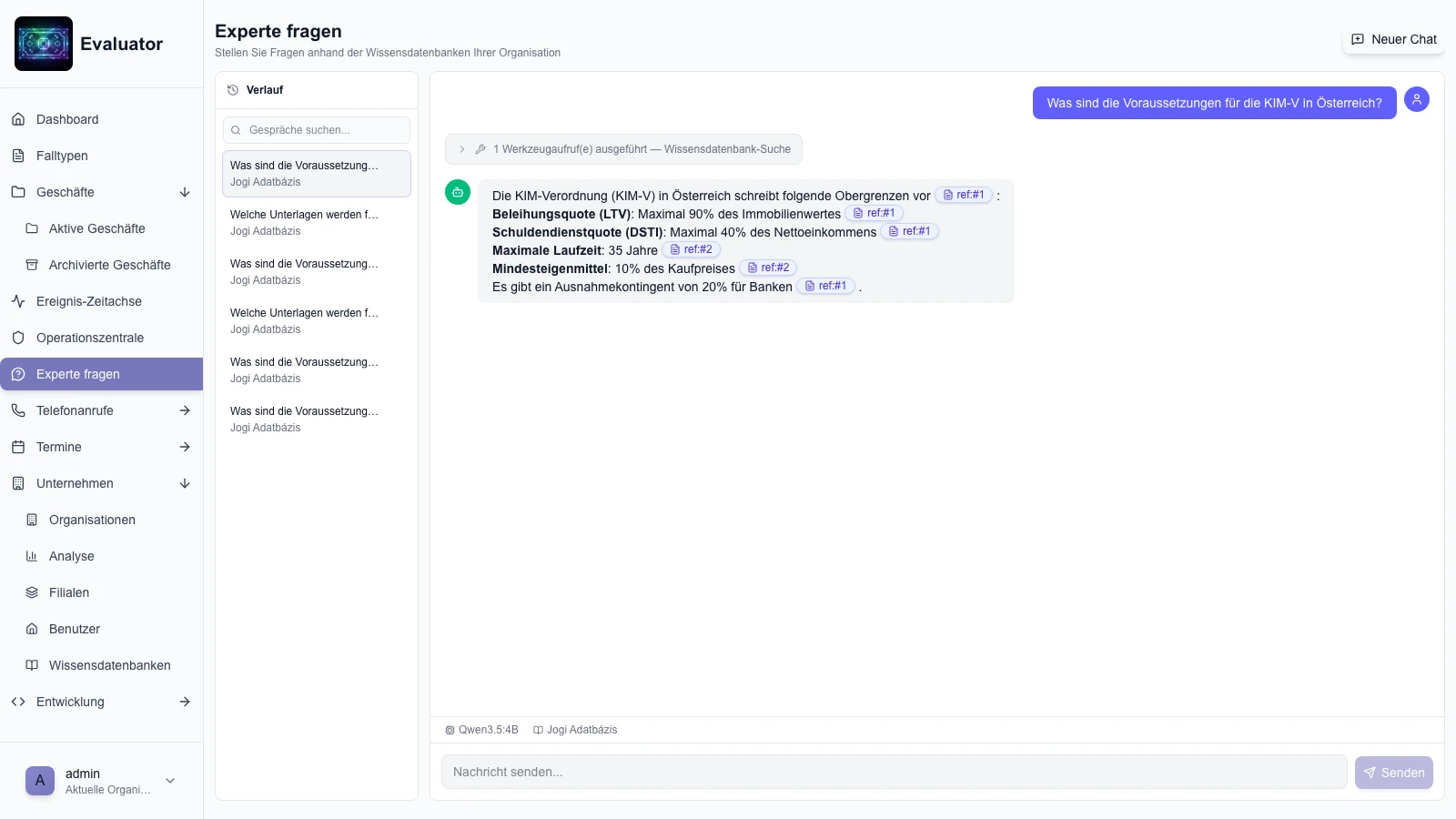The height and width of the screenshot is (819, 1456).
Task: Click the Evaluator logo icon
Action: tap(44, 44)
